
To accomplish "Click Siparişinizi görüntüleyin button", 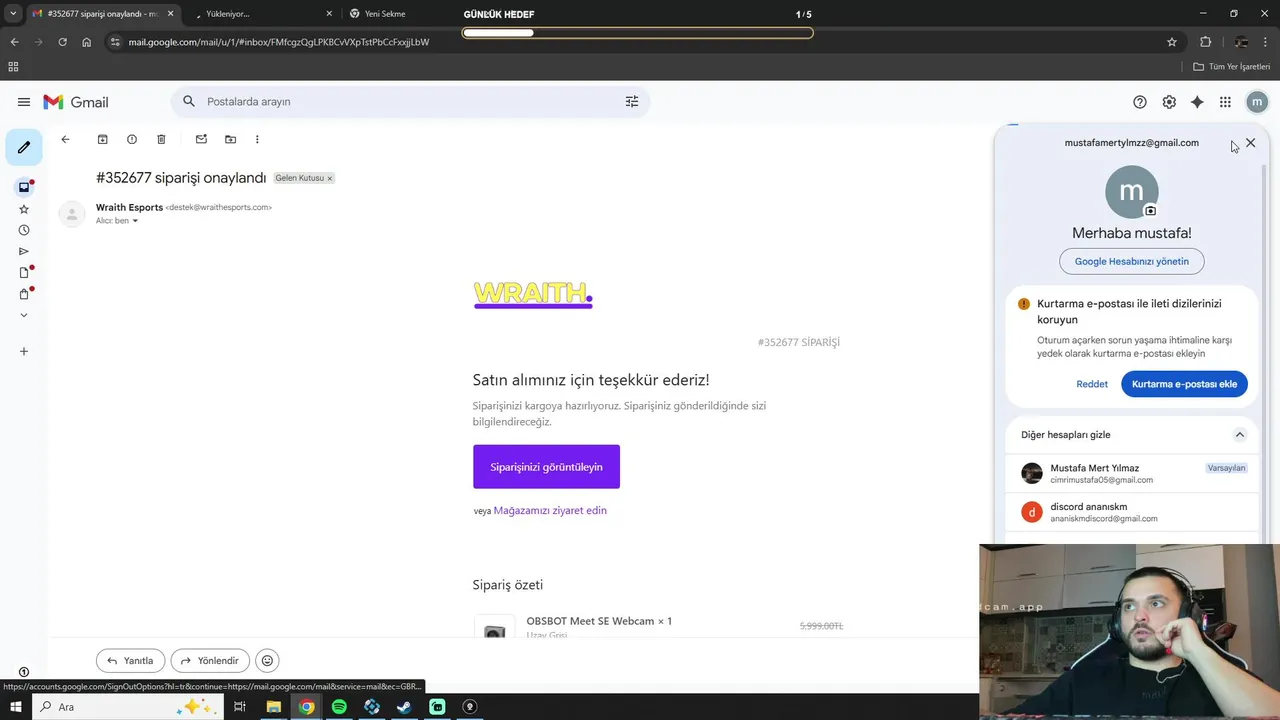I will pos(546,467).
